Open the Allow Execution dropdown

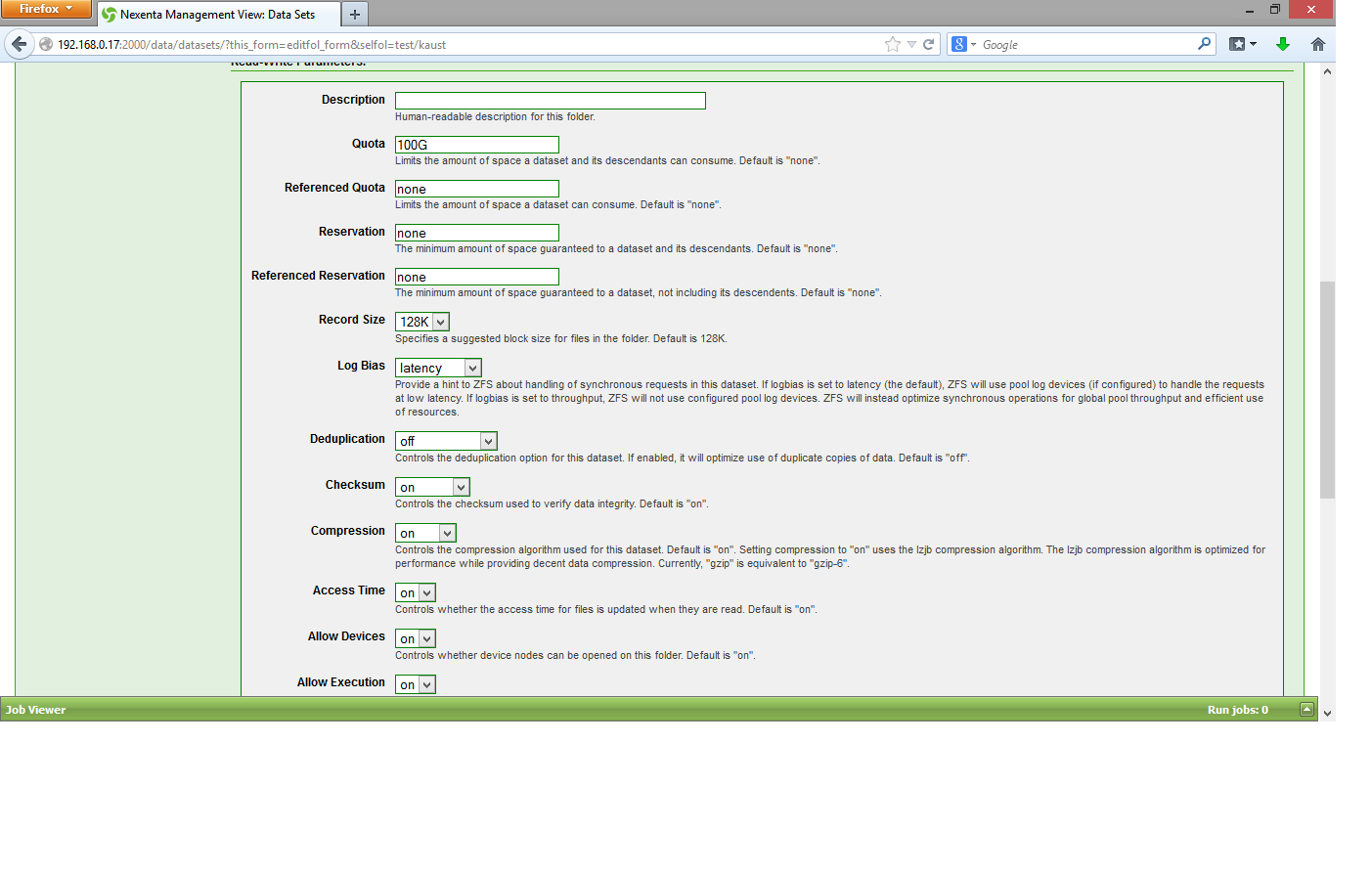[x=416, y=684]
